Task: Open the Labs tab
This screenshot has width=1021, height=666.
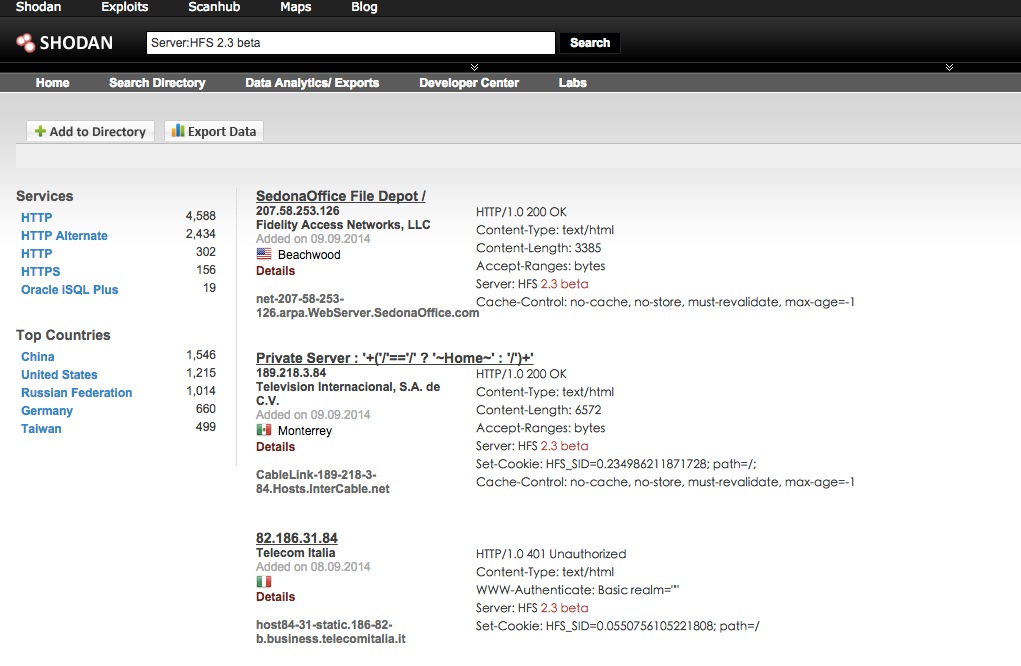Action: tap(572, 83)
